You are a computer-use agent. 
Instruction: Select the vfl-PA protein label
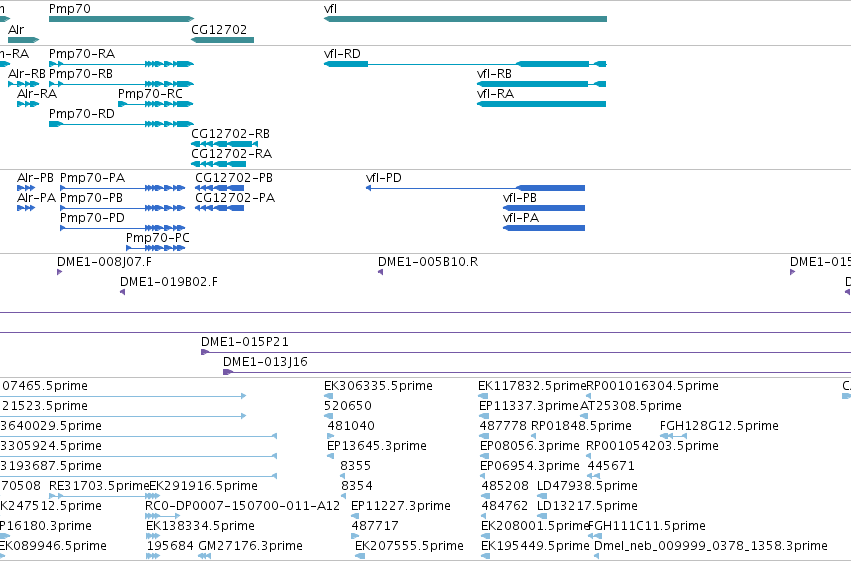521,218
